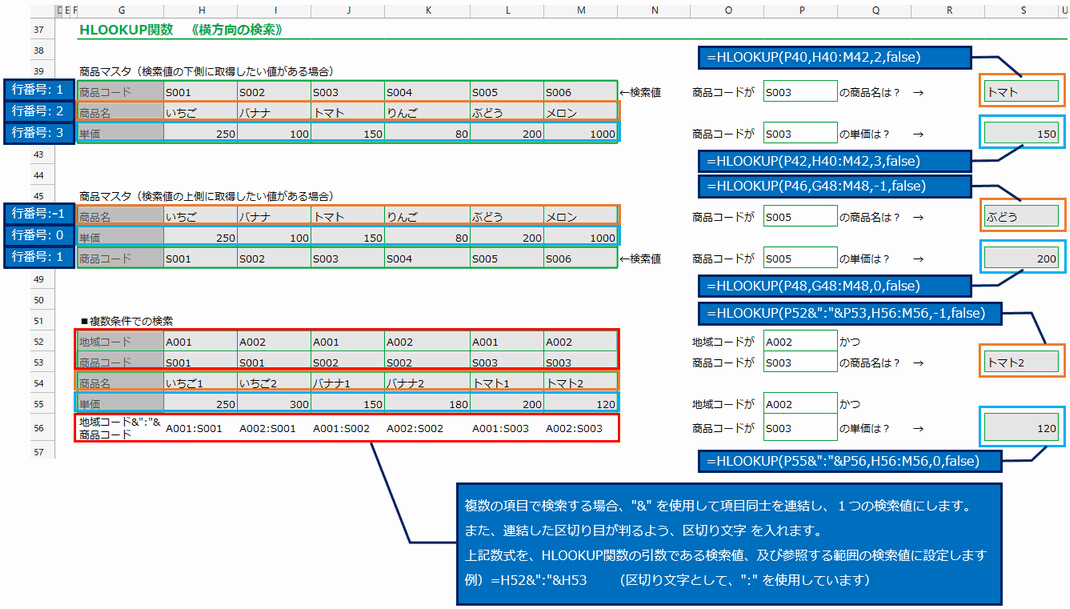Click the '行番号: 0' callout label

tap(38, 235)
